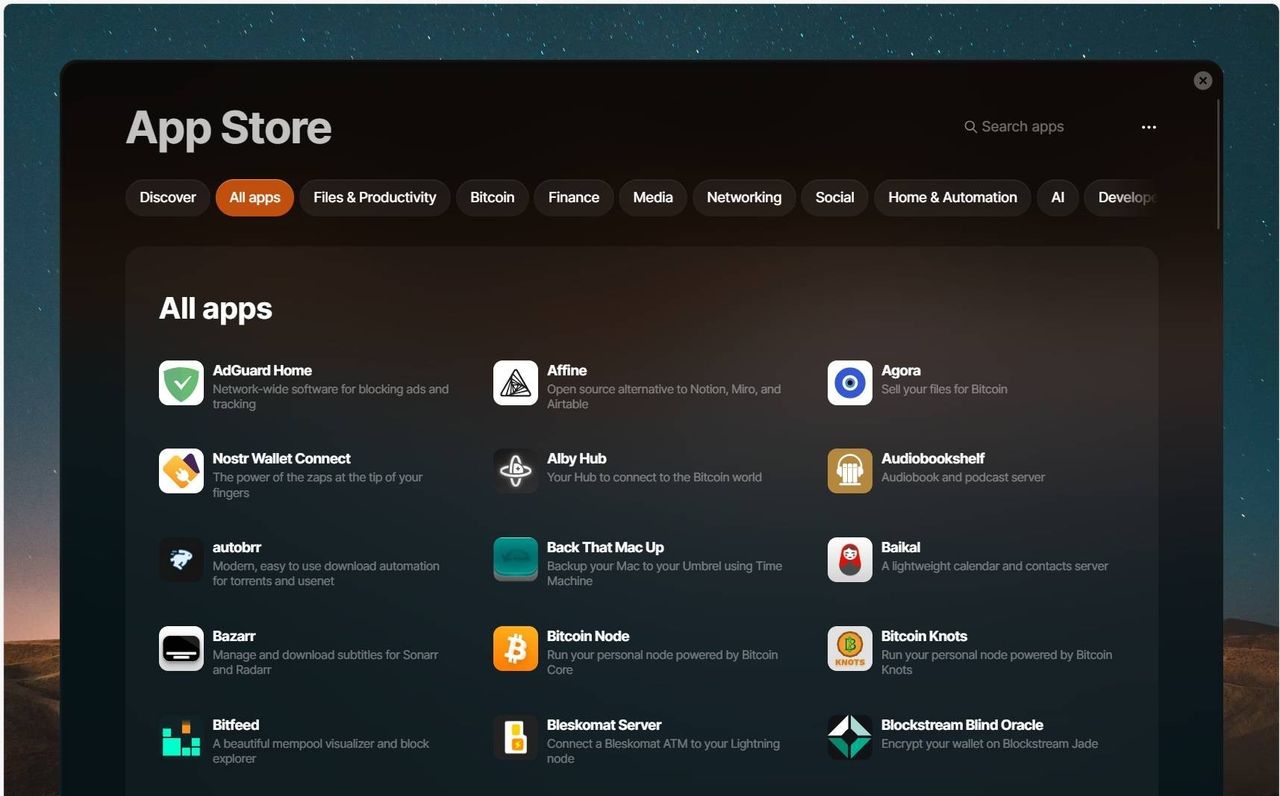Open the Networking category tab
1280x796 pixels.
744,197
